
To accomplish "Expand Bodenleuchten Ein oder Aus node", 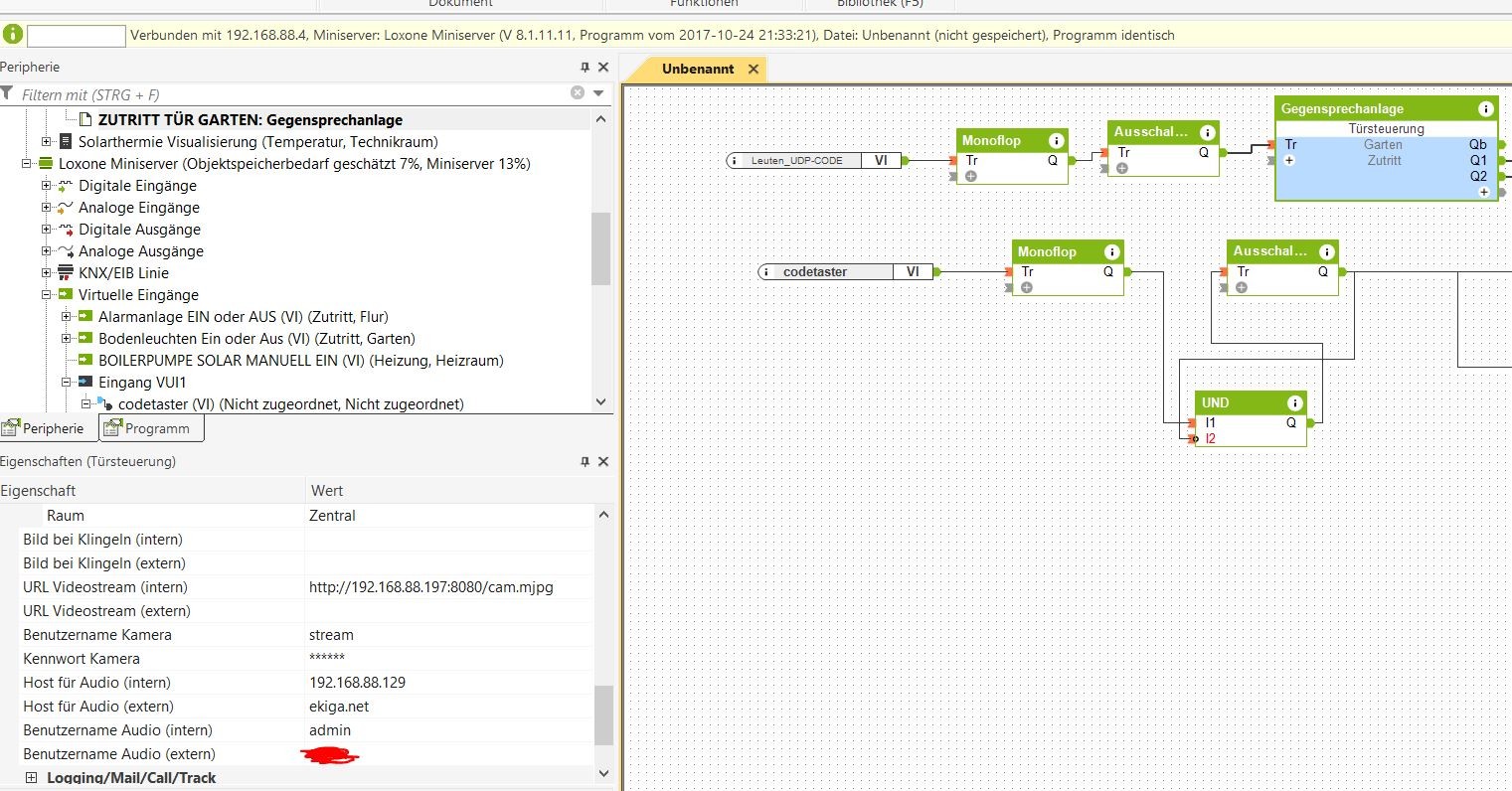I will point(66,339).
